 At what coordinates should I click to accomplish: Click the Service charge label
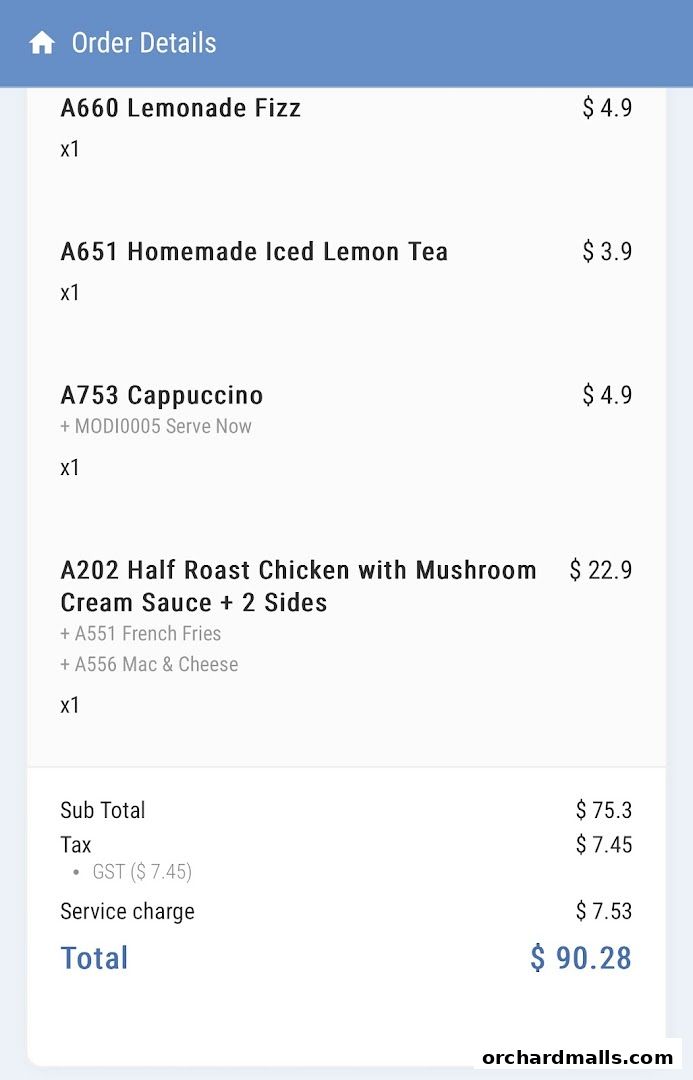(127, 911)
